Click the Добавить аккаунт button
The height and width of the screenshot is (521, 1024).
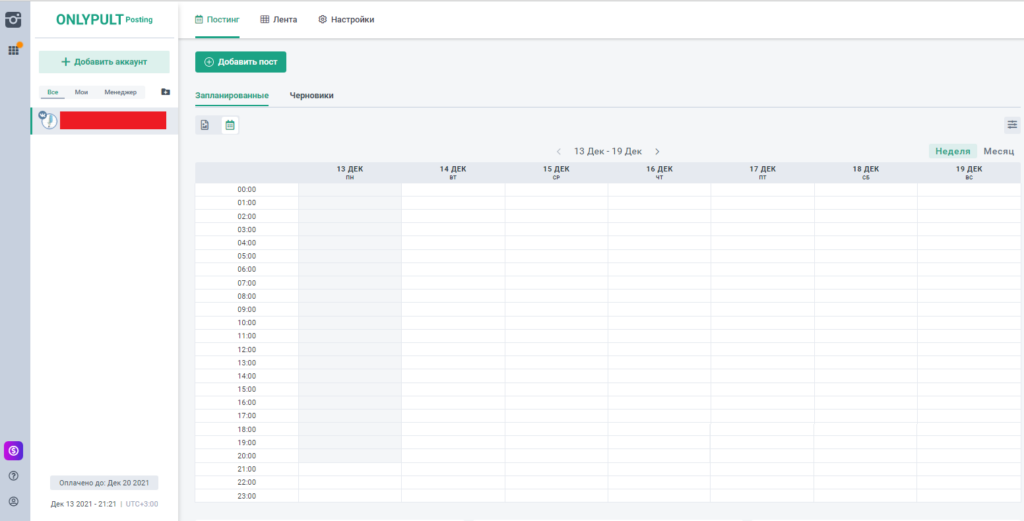[104, 62]
